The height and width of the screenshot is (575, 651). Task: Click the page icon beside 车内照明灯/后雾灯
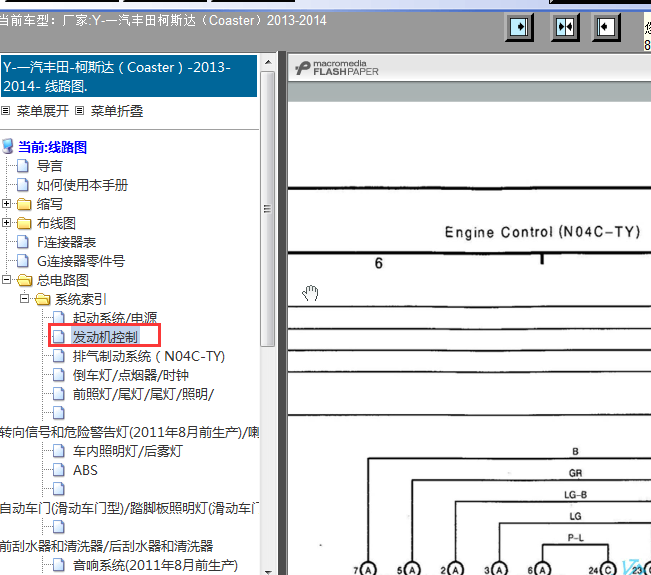coord(59,451)
